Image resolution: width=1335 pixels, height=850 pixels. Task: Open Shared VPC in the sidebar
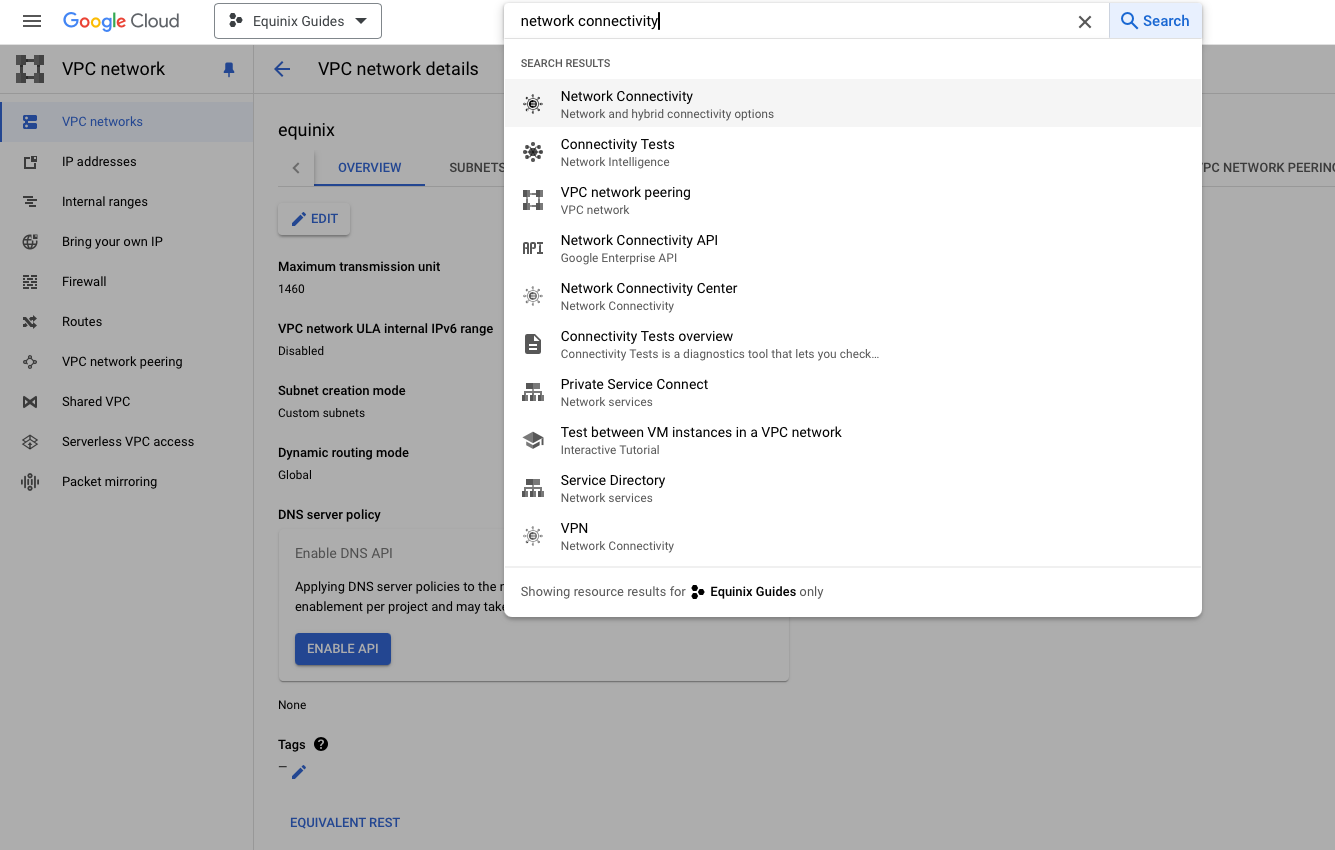point(126,401)
